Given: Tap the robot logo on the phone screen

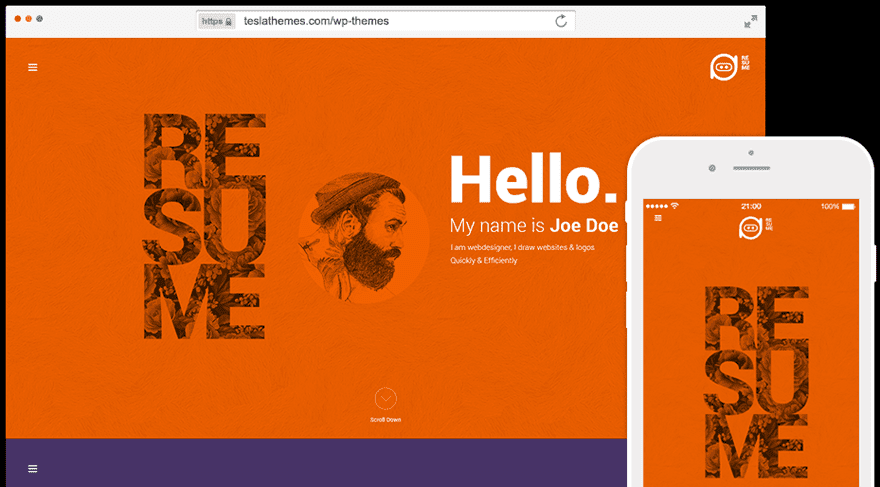Looking at the screenshot, I should tap(751, 228).
